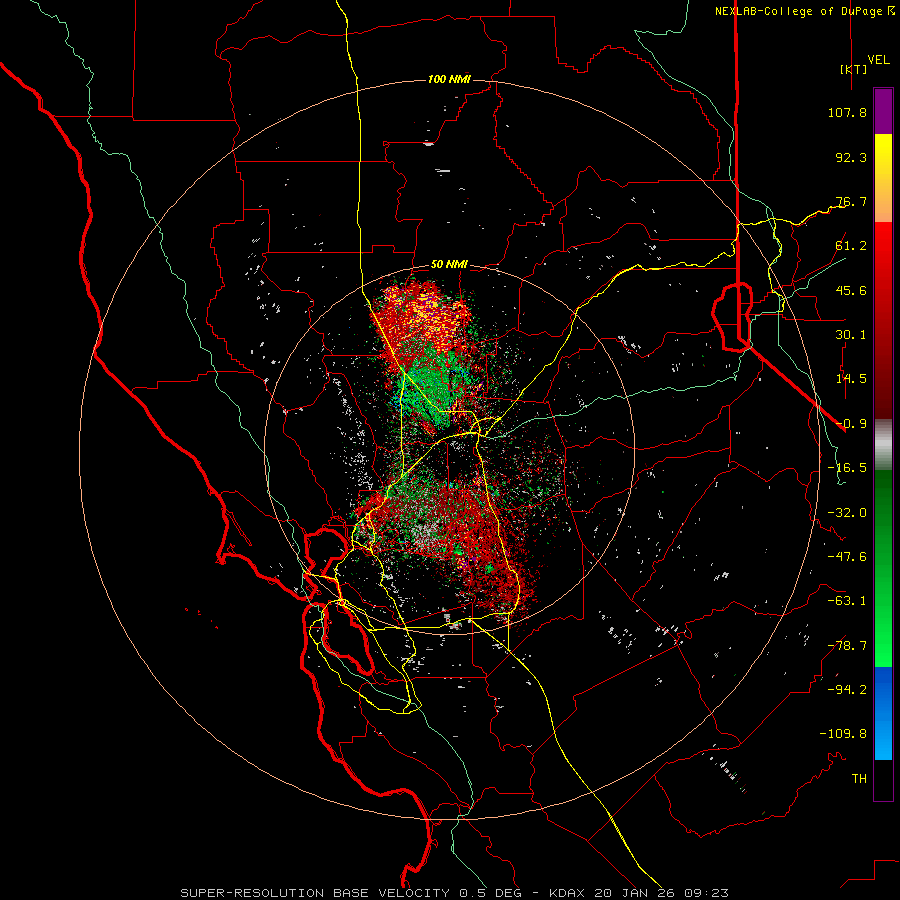
Task: Click the [KT] units label
Action: pos(853,69)
